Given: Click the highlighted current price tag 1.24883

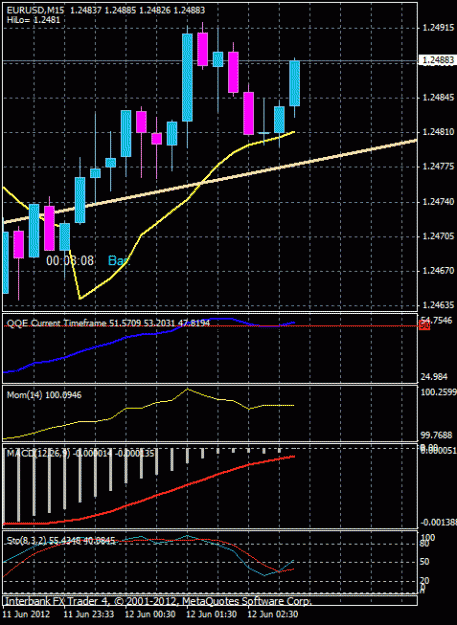Looking at the screenshot, I should pyautogui.click(x=437, y=60).
